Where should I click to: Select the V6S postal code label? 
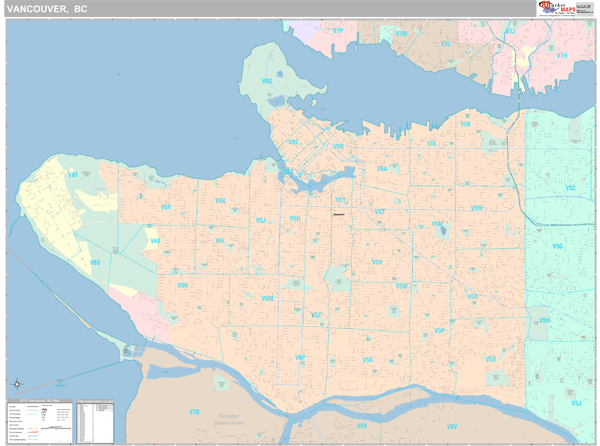click(155, 241)
